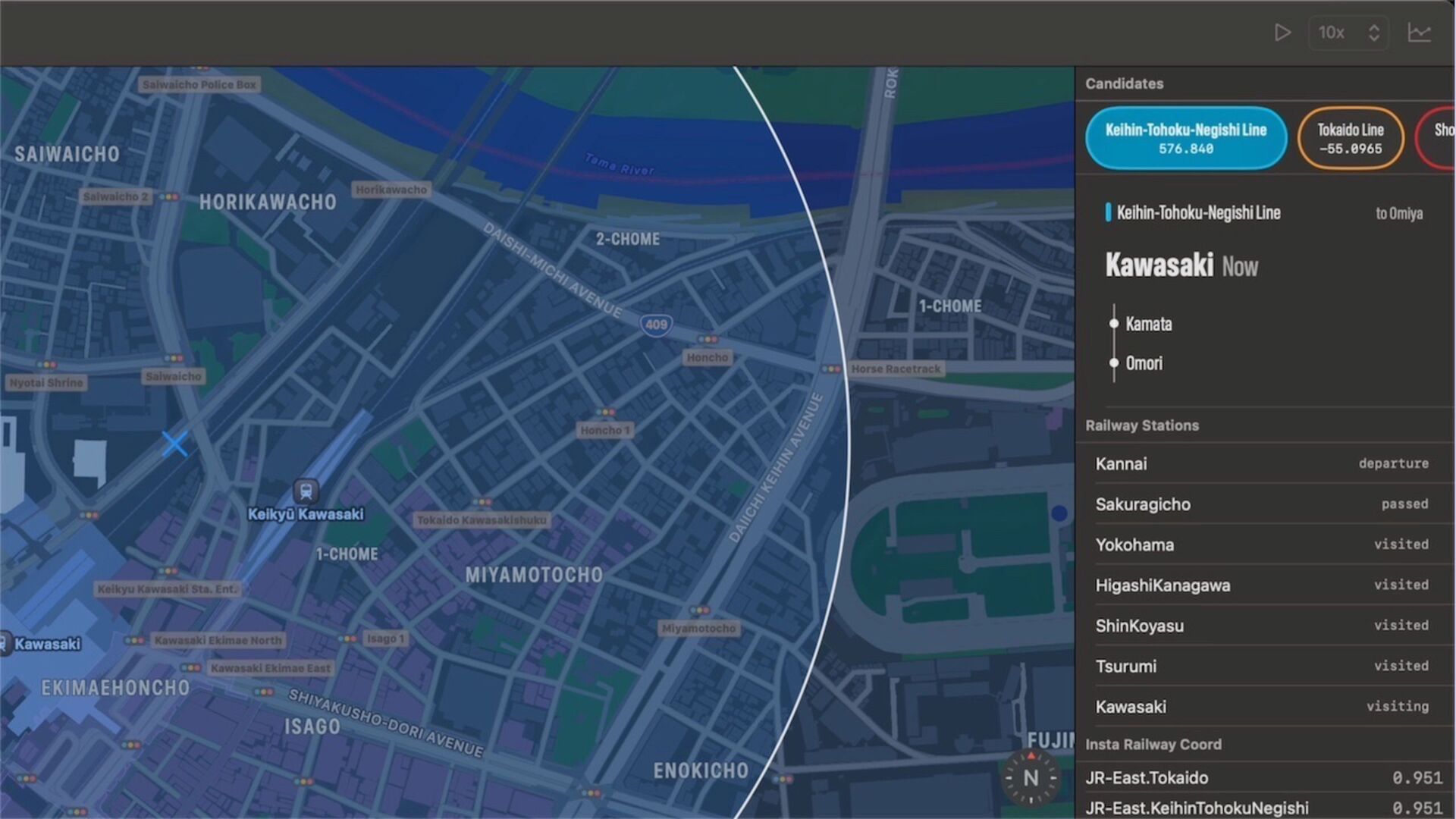Click the Saiwaicho Police Box label
Image resolution: width=1456 pixels, height=819 pixels.
(199, 84)
